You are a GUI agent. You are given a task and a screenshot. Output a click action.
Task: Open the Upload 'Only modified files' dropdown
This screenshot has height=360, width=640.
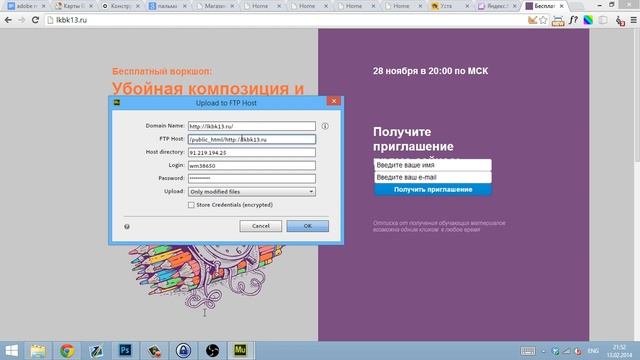point(252,191)
